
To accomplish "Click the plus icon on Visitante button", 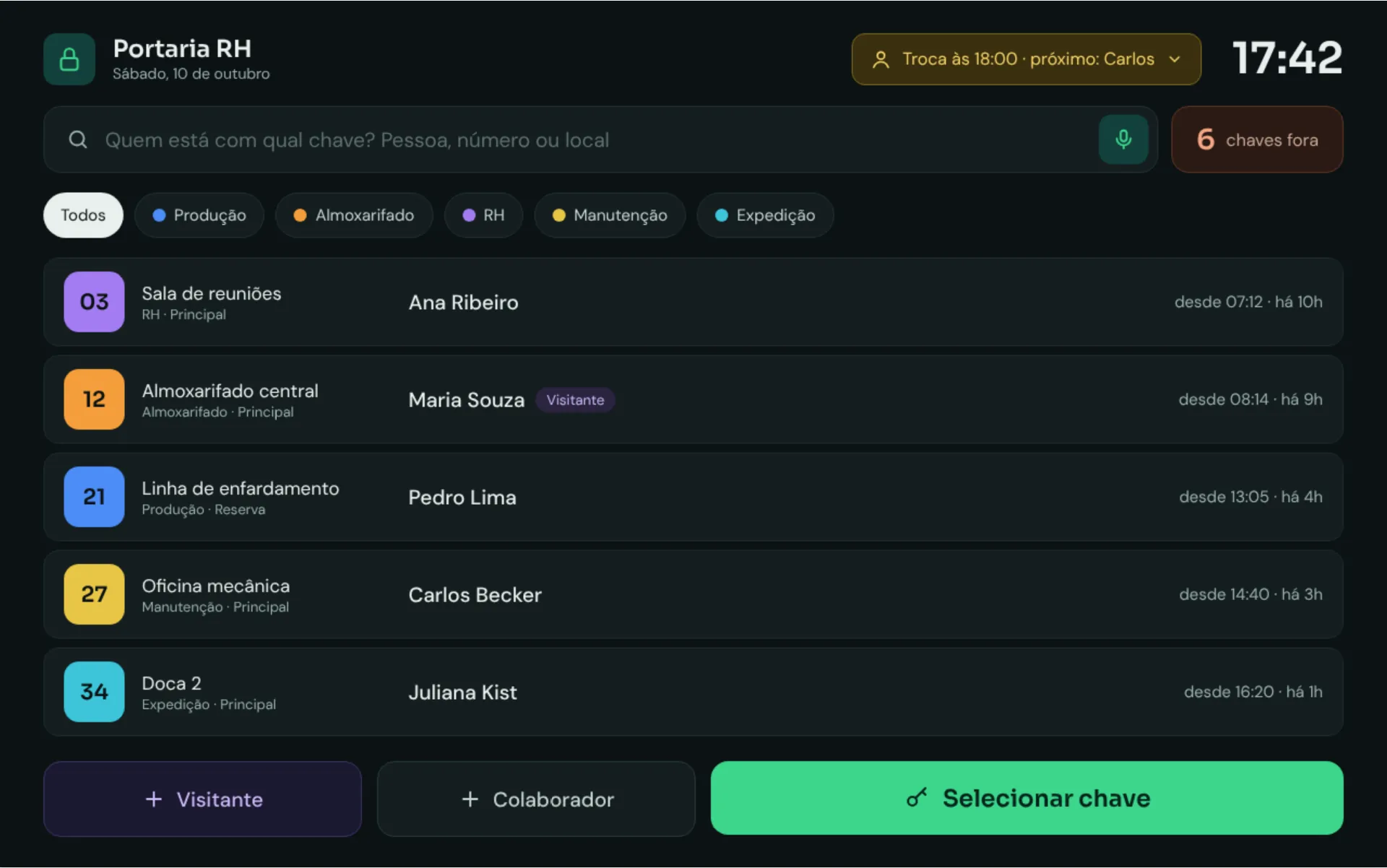I will 154,799.
